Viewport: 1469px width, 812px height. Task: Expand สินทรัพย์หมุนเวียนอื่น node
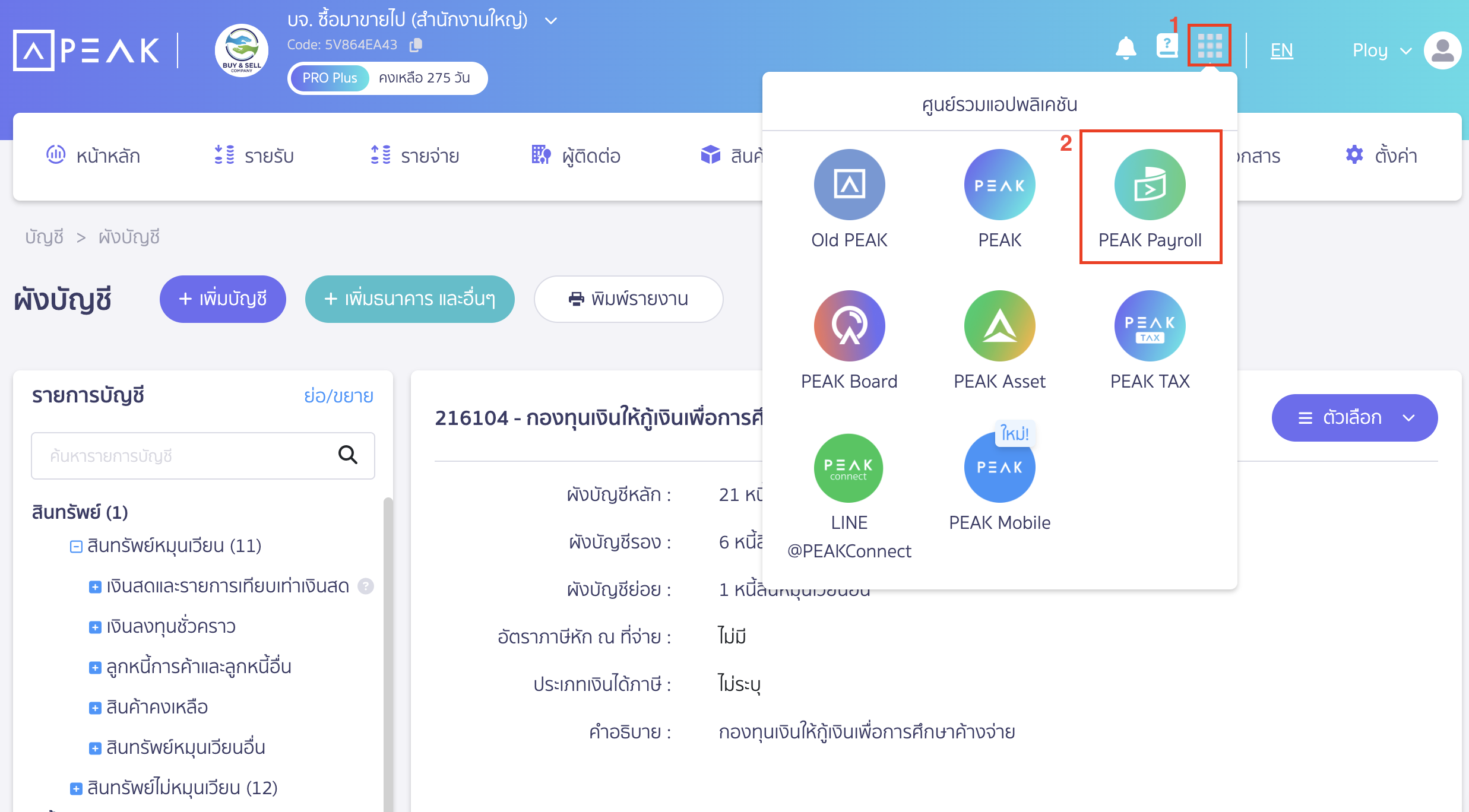pos(95,748)
